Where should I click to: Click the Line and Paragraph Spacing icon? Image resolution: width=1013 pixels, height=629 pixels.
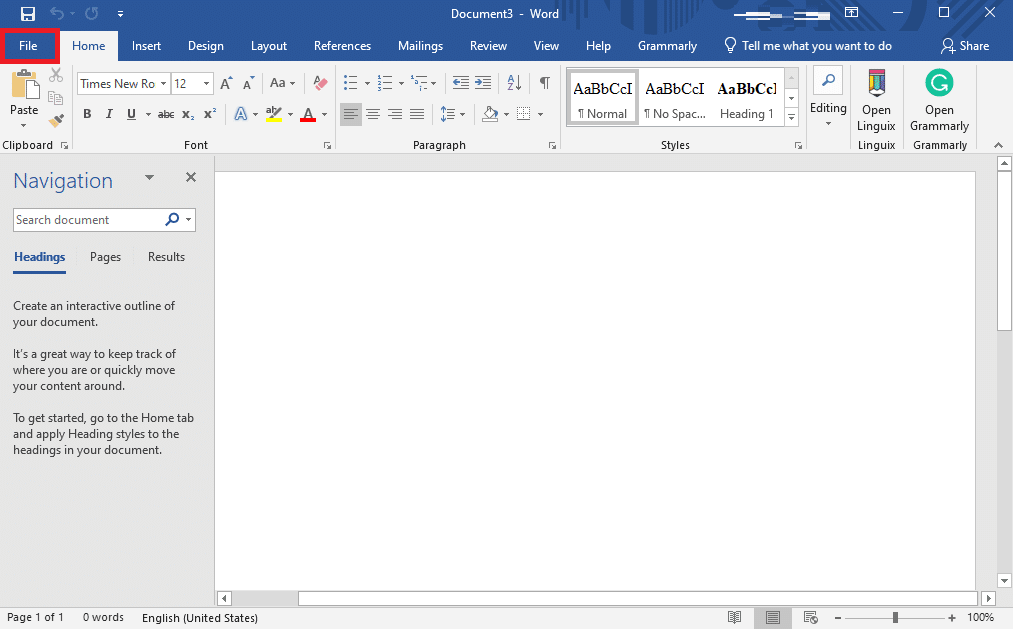click(x=448, y=114)
